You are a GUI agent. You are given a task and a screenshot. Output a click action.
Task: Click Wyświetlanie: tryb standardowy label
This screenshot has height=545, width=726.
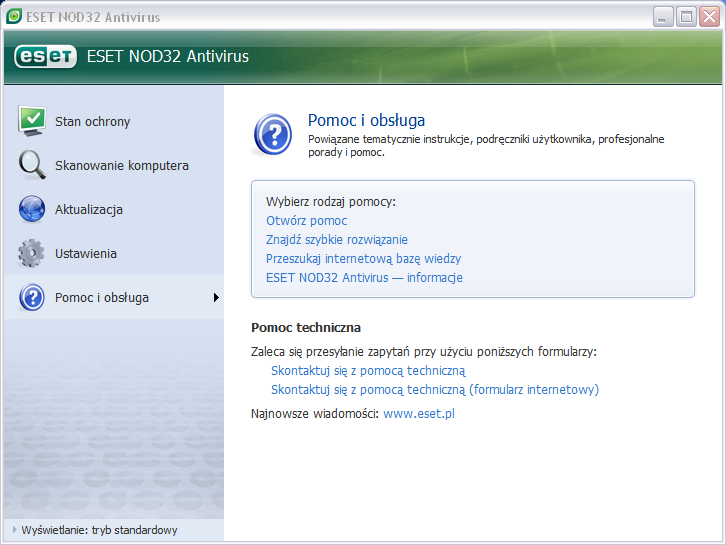100,530
